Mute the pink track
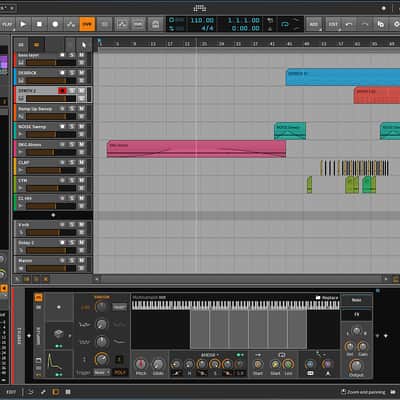400x400 pixels. point(81,144)
